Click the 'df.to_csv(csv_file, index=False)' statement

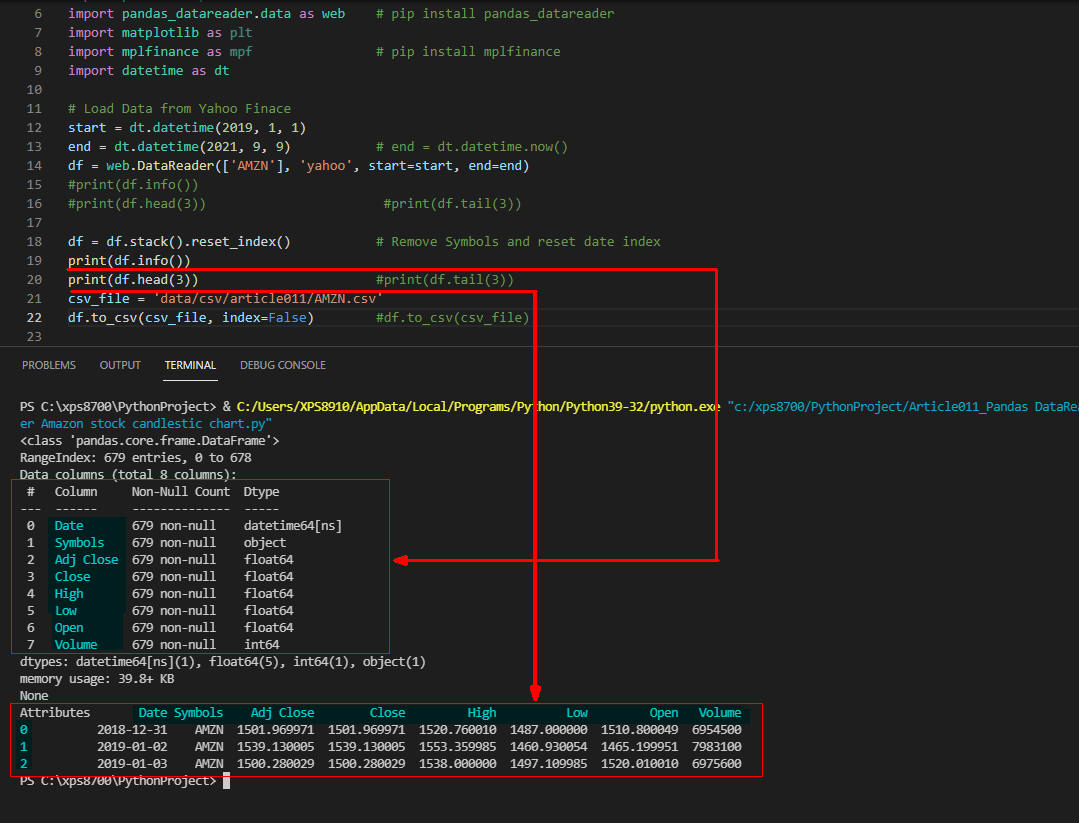pyautogui.click(x=191, y=317)
